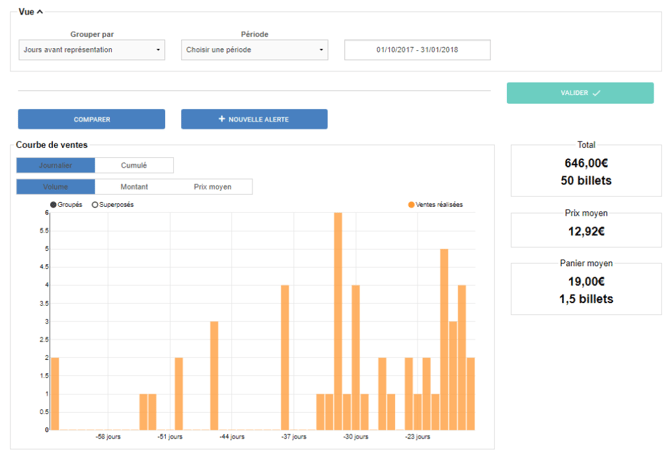Show the Prix moyen chart tab
This screenshot has width=670, height=459.
(x=212, y=187)
